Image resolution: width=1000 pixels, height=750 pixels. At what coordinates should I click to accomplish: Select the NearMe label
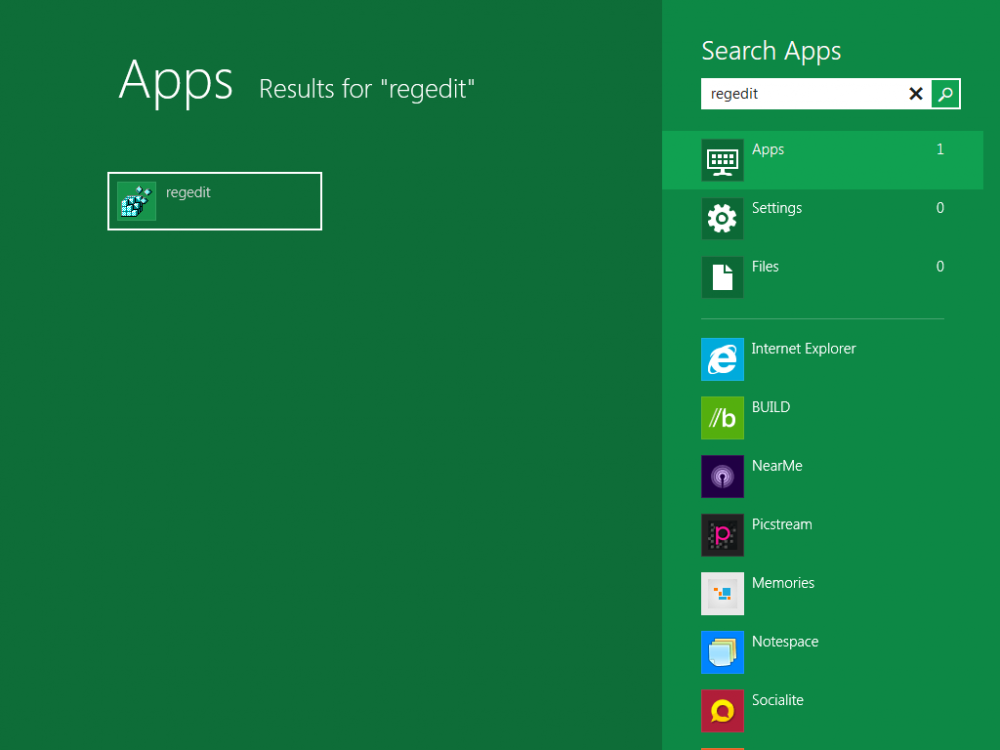pyautogui.click(x=777, y=466)
